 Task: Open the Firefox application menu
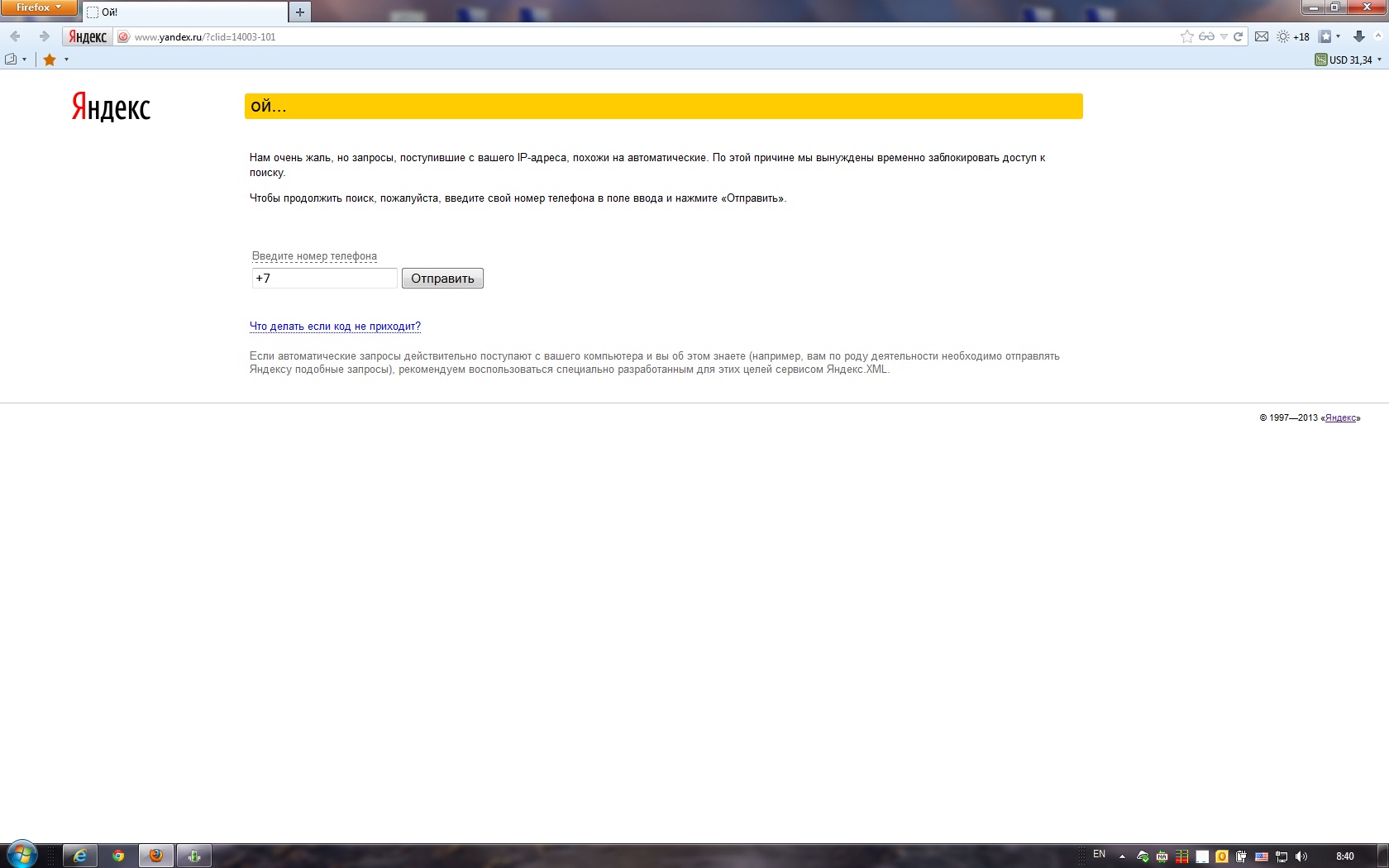[x=39, y=7]
